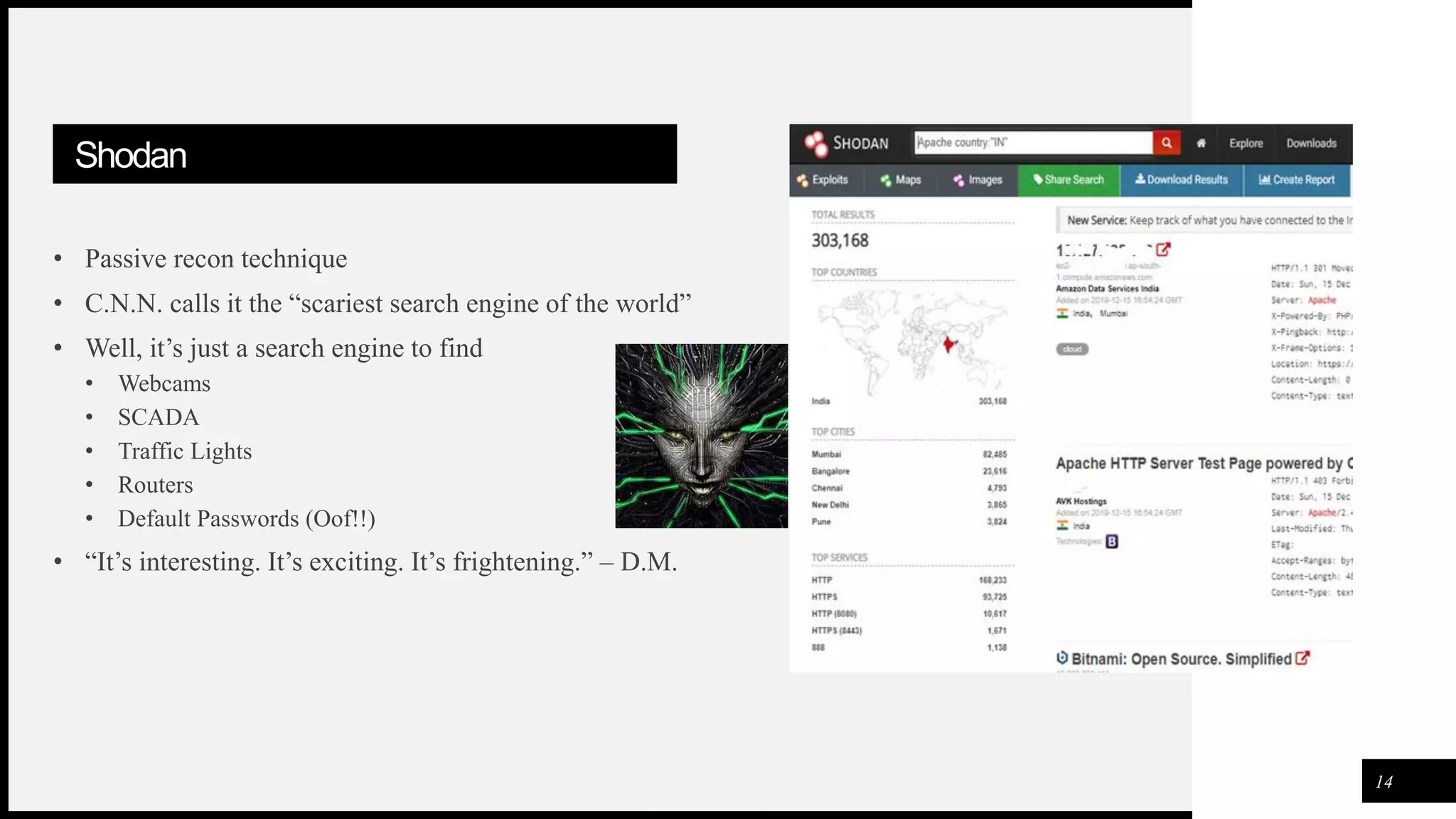Click the Shodan logo icon
Image resolution: width=1456 pixels, height=819 pixels.
[x=815, y=143]
